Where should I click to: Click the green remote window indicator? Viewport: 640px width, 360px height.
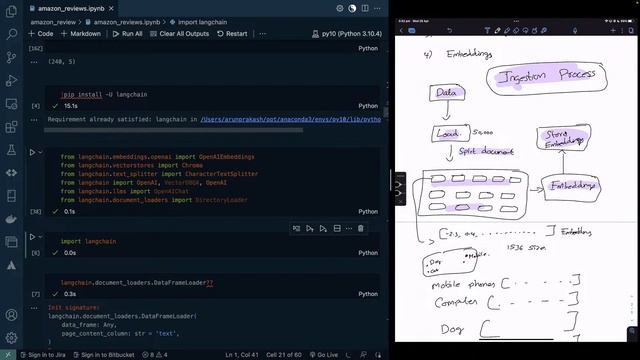click(8, 355)
